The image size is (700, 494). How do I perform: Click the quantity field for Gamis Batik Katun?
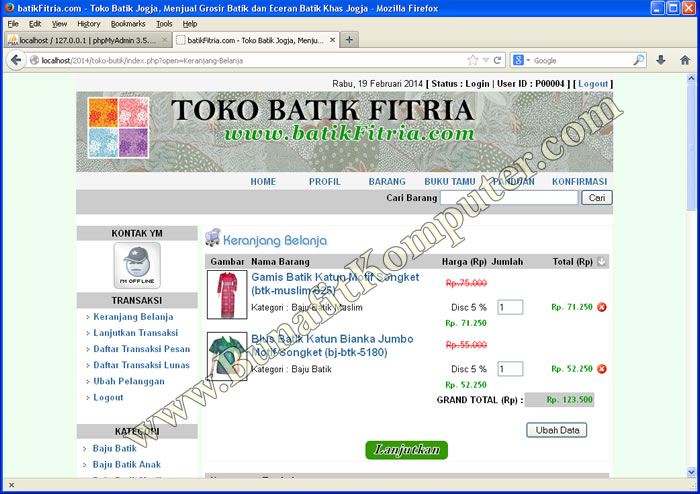click(510, 307)
